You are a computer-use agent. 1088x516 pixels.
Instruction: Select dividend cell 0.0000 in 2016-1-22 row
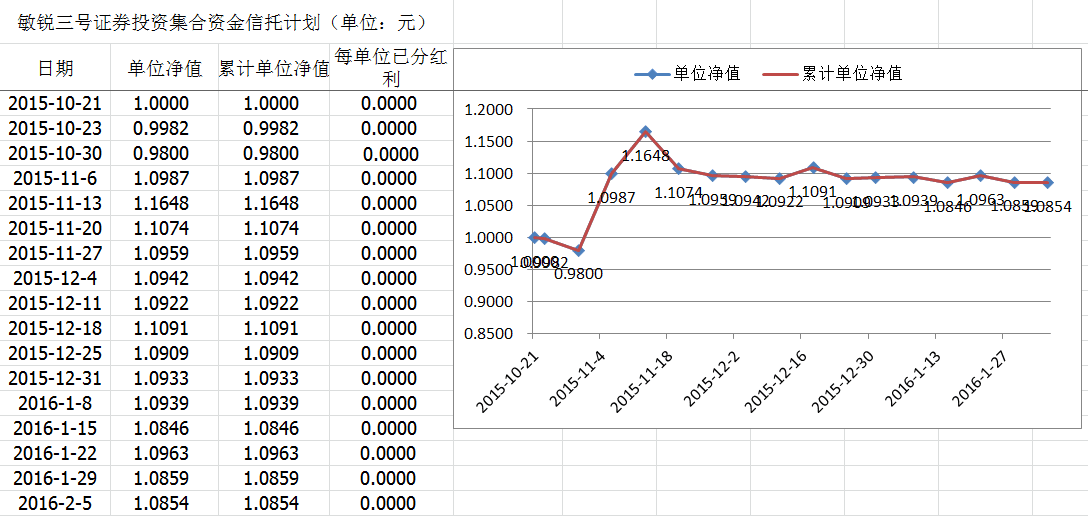389,453
